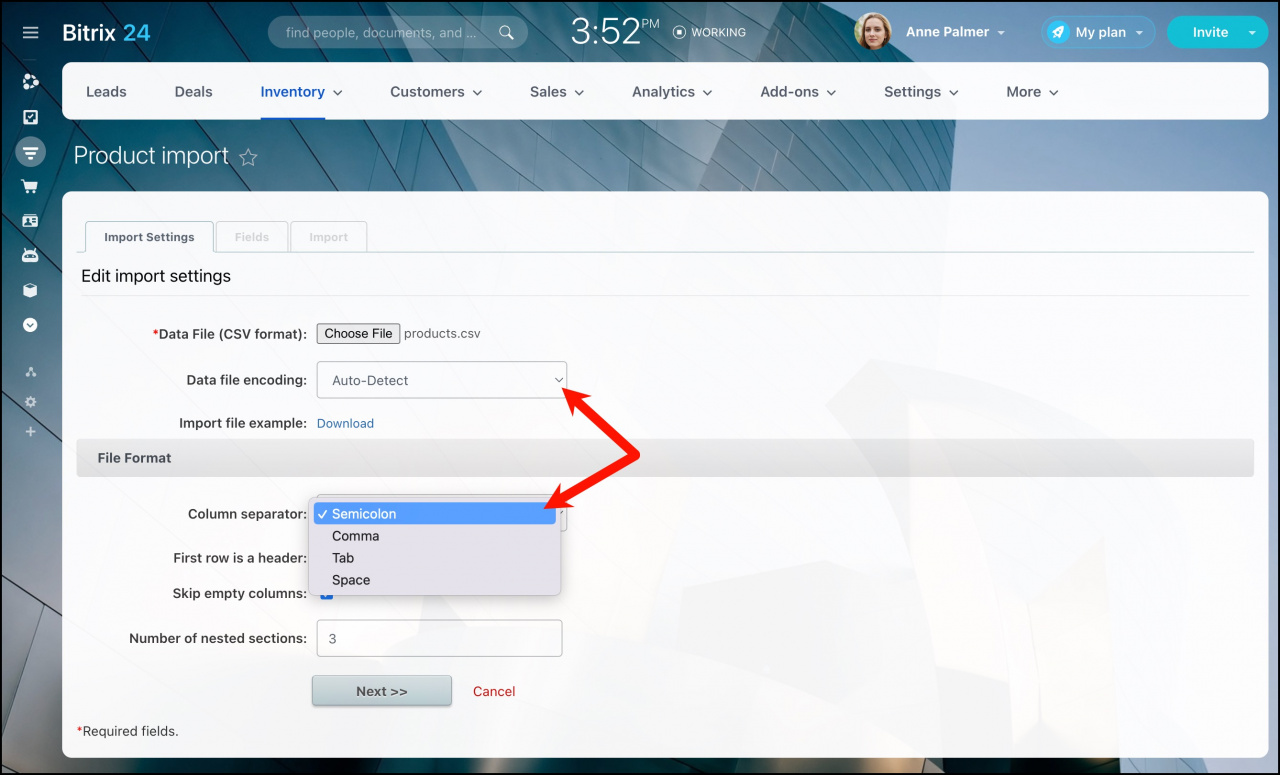Open the tasks checkmark sidebar icon
The height and width of the screenshot is (775, 1280).
pos(30,117)
